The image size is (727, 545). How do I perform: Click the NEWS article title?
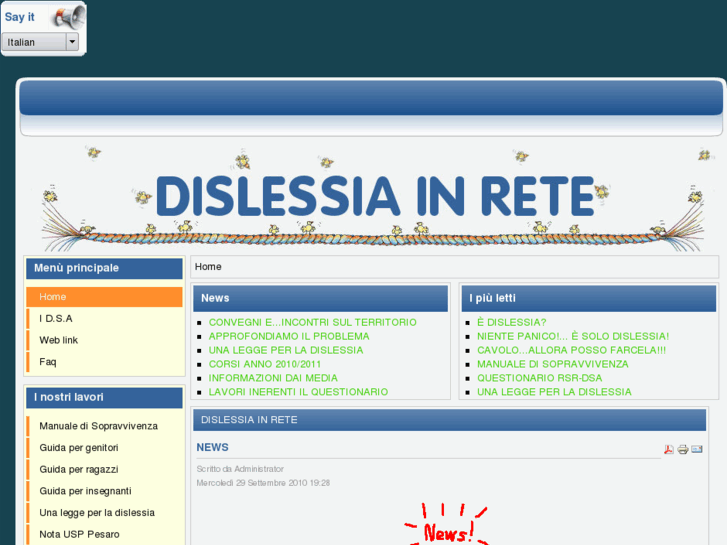(x=212, y=447)
